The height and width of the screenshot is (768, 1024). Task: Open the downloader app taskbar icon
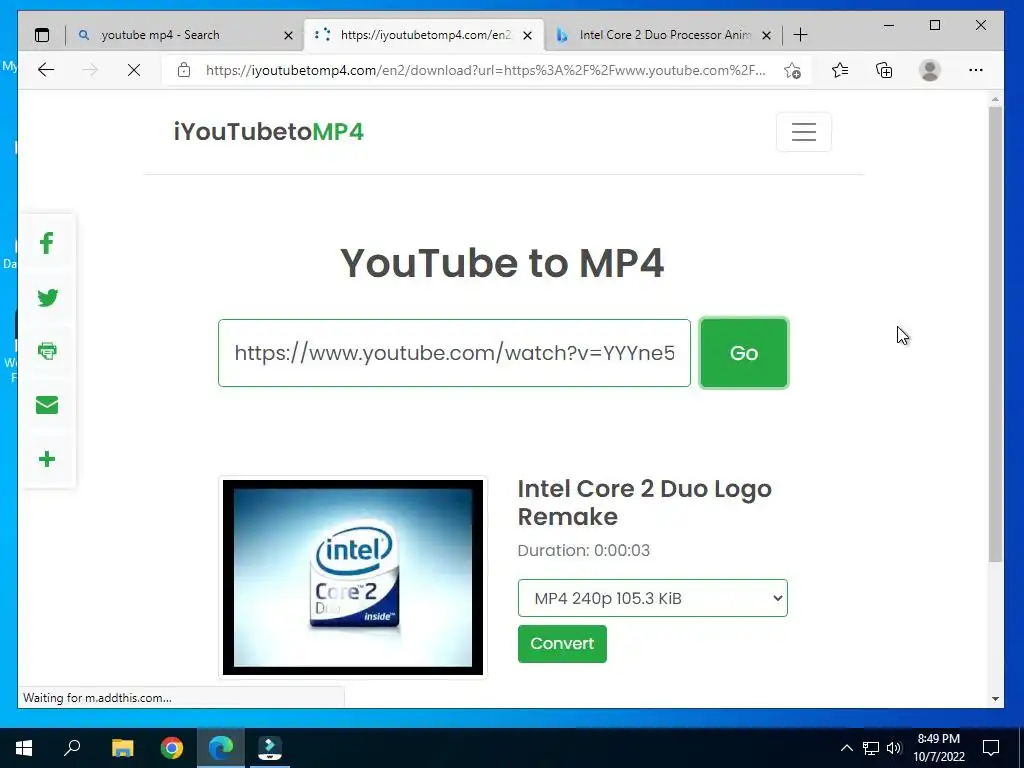[x=270, y=748]
